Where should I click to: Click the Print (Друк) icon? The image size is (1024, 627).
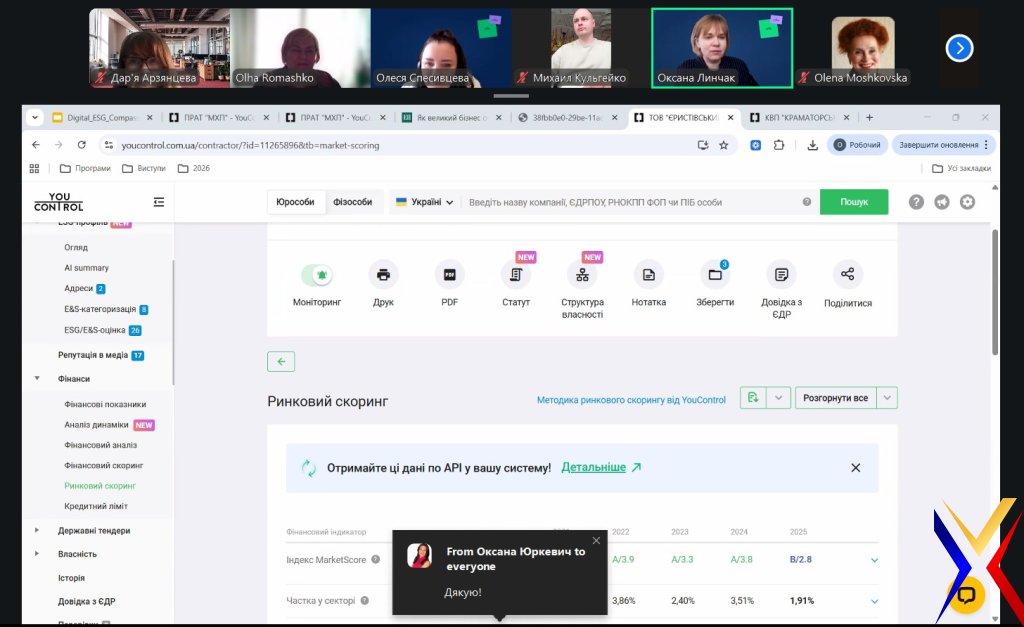(383, 275)
